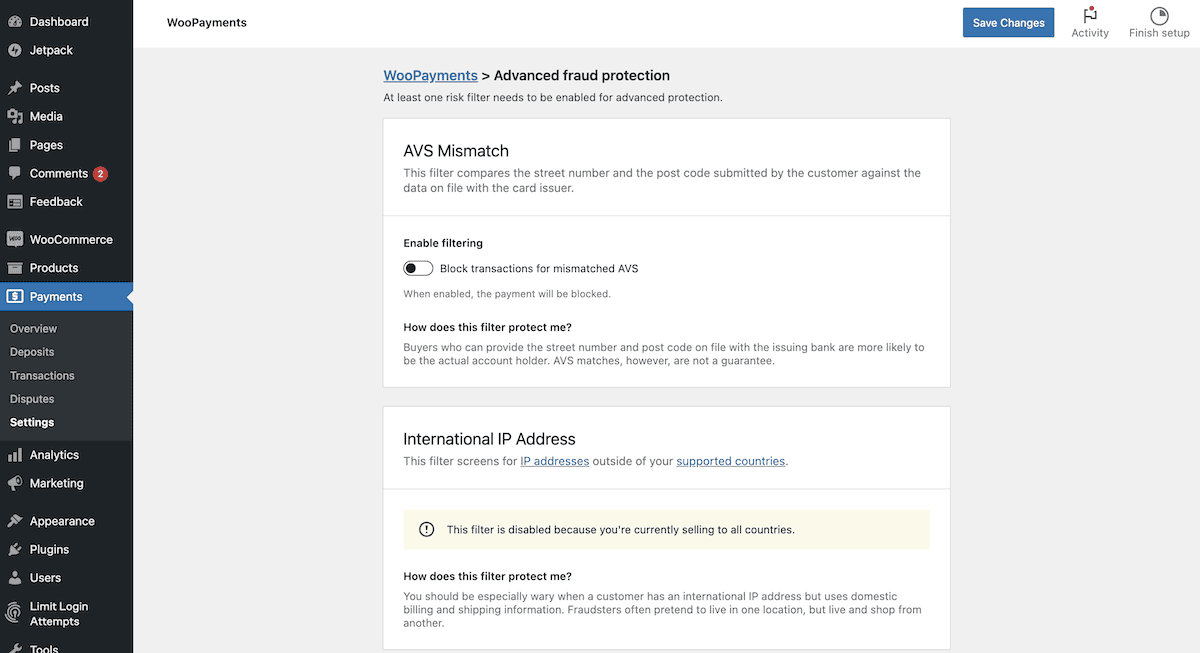This screenshot has width=1200, height=653.
Task: Click the Pages document icon
Action: tap(15, 145)
